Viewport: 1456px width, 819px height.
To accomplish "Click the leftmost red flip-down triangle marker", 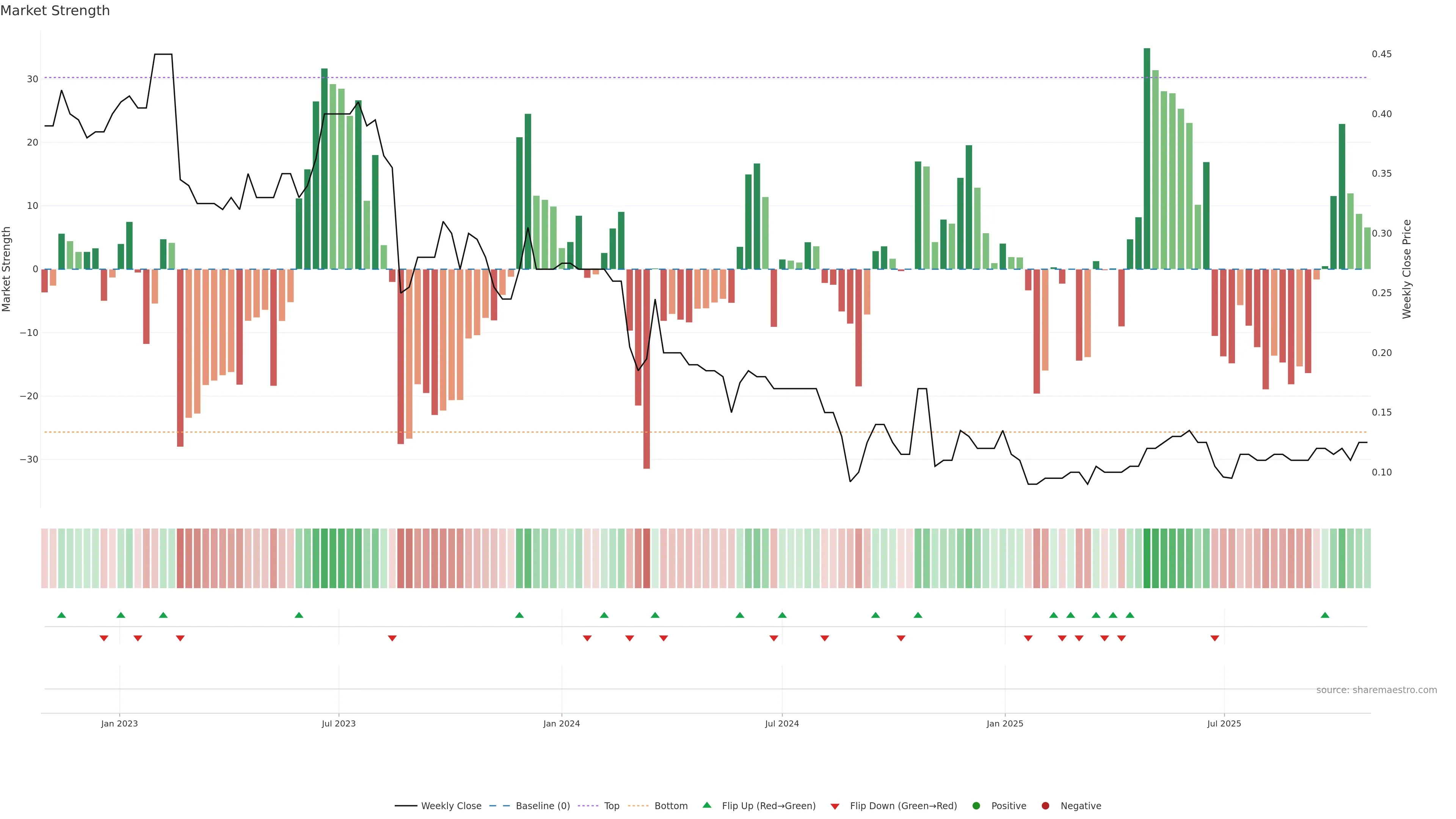I will (x=104, y=638).
